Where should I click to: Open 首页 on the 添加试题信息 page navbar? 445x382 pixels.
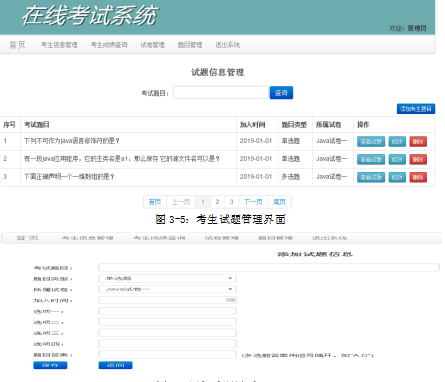pyautogui.click(x=27, y=238)
